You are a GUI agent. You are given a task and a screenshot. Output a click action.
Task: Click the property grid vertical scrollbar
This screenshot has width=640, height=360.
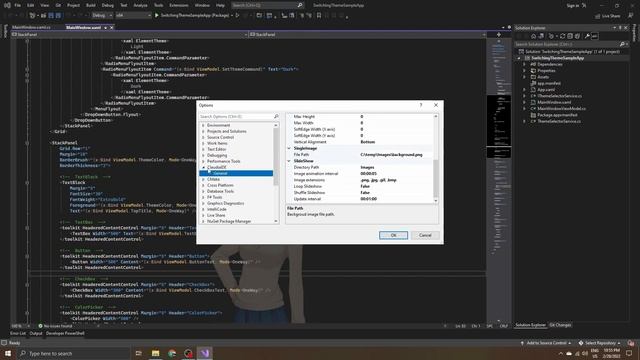point(436,158)
